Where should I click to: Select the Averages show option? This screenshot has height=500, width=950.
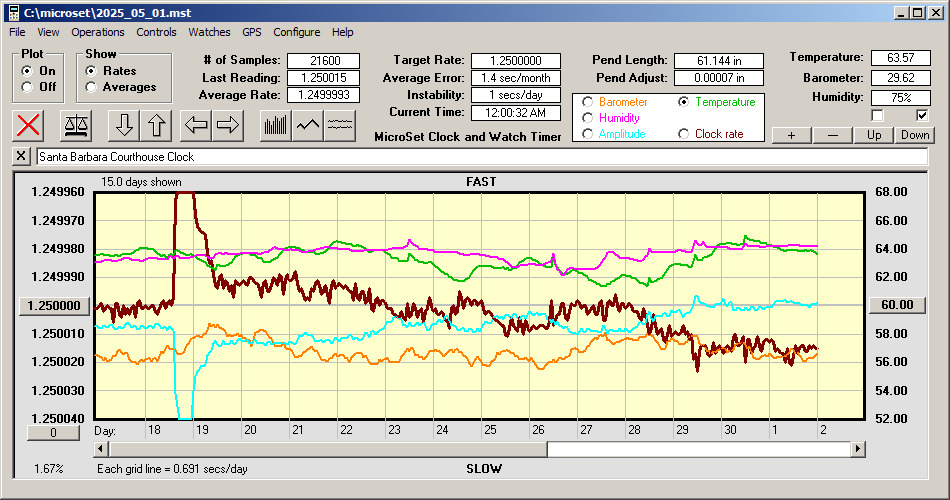point(92,87)
